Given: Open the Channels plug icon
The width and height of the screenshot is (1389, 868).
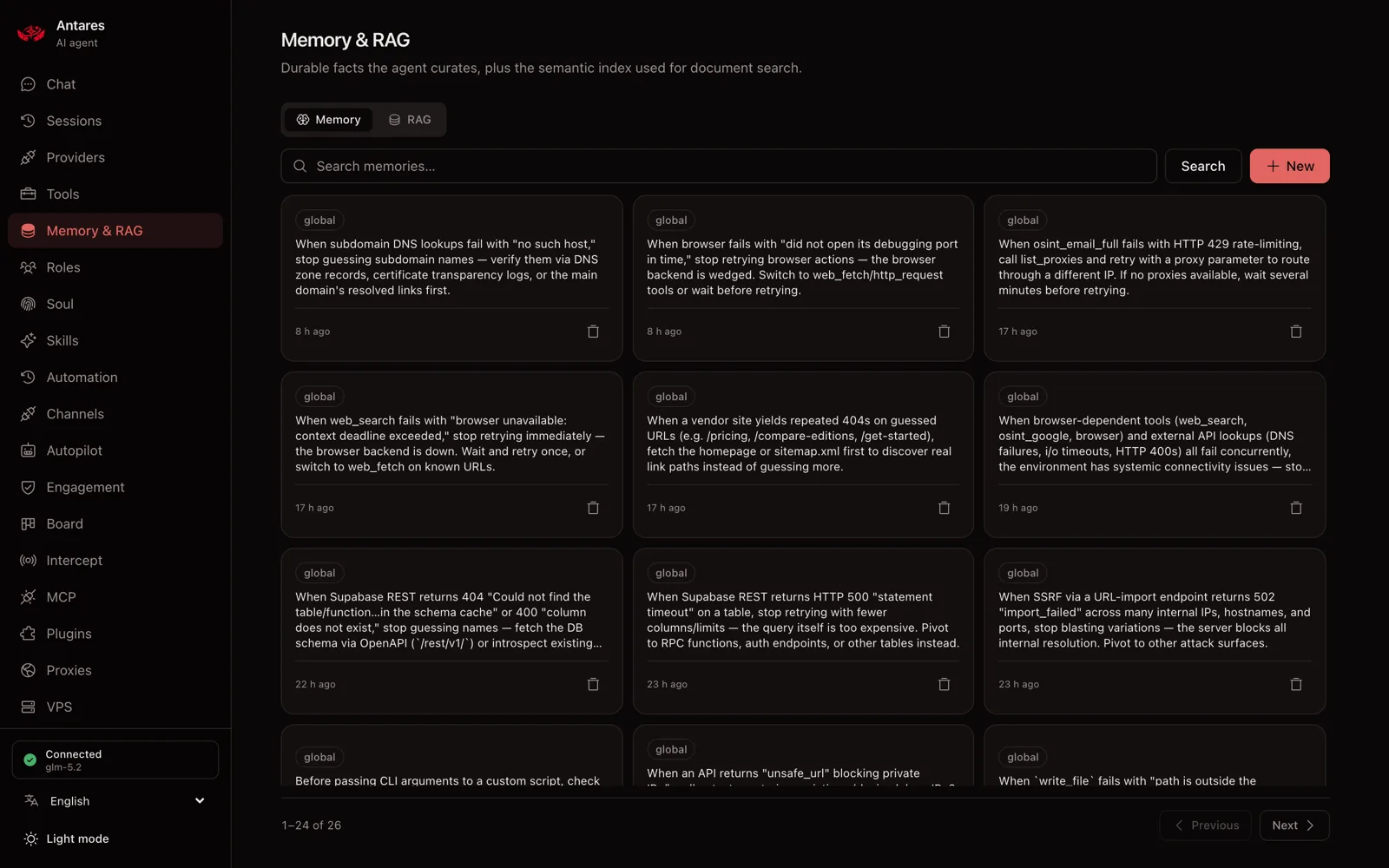Looking at the screenshot, I should [x=28, y=414].
